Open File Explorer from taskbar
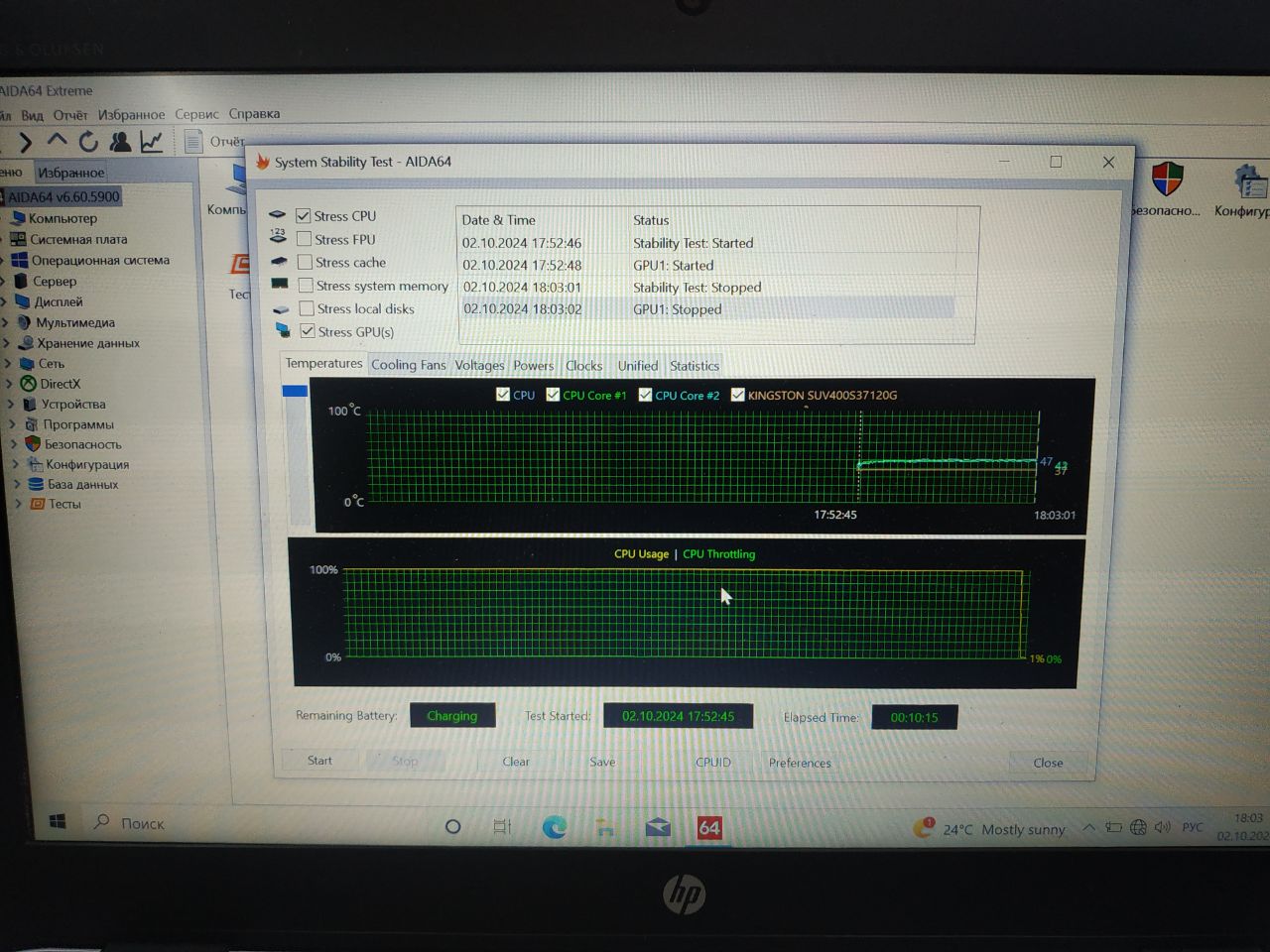The width and height of the screenshot is (1270, 952). click(604, 827)
